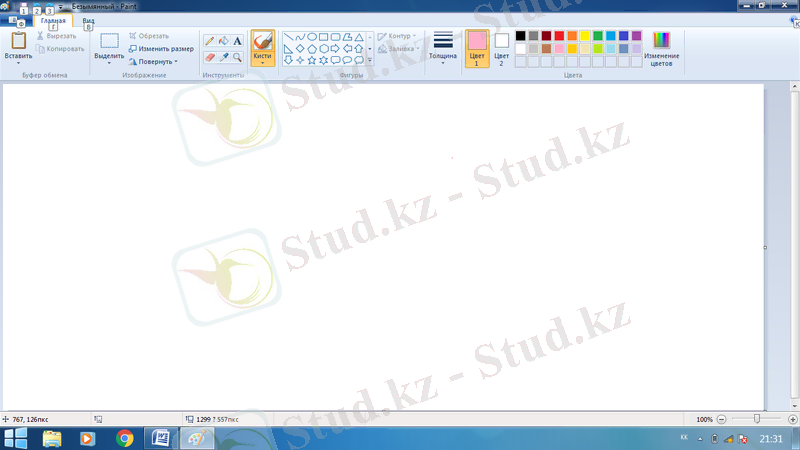The height and width of the screenshot is (450, 800).
Task: Choose the Rectangle shape
Action: [323, 37]
